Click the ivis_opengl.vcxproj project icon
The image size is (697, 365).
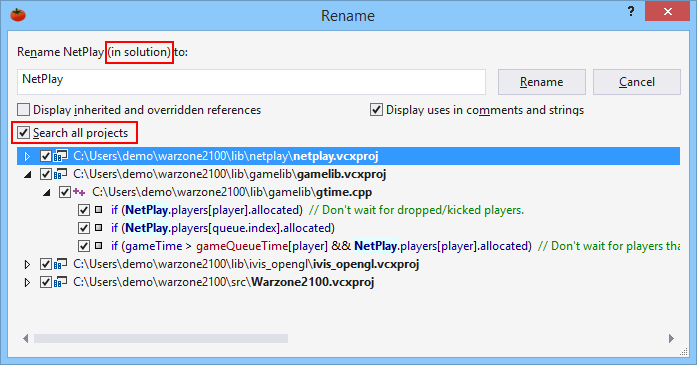(x=60, y=264)
